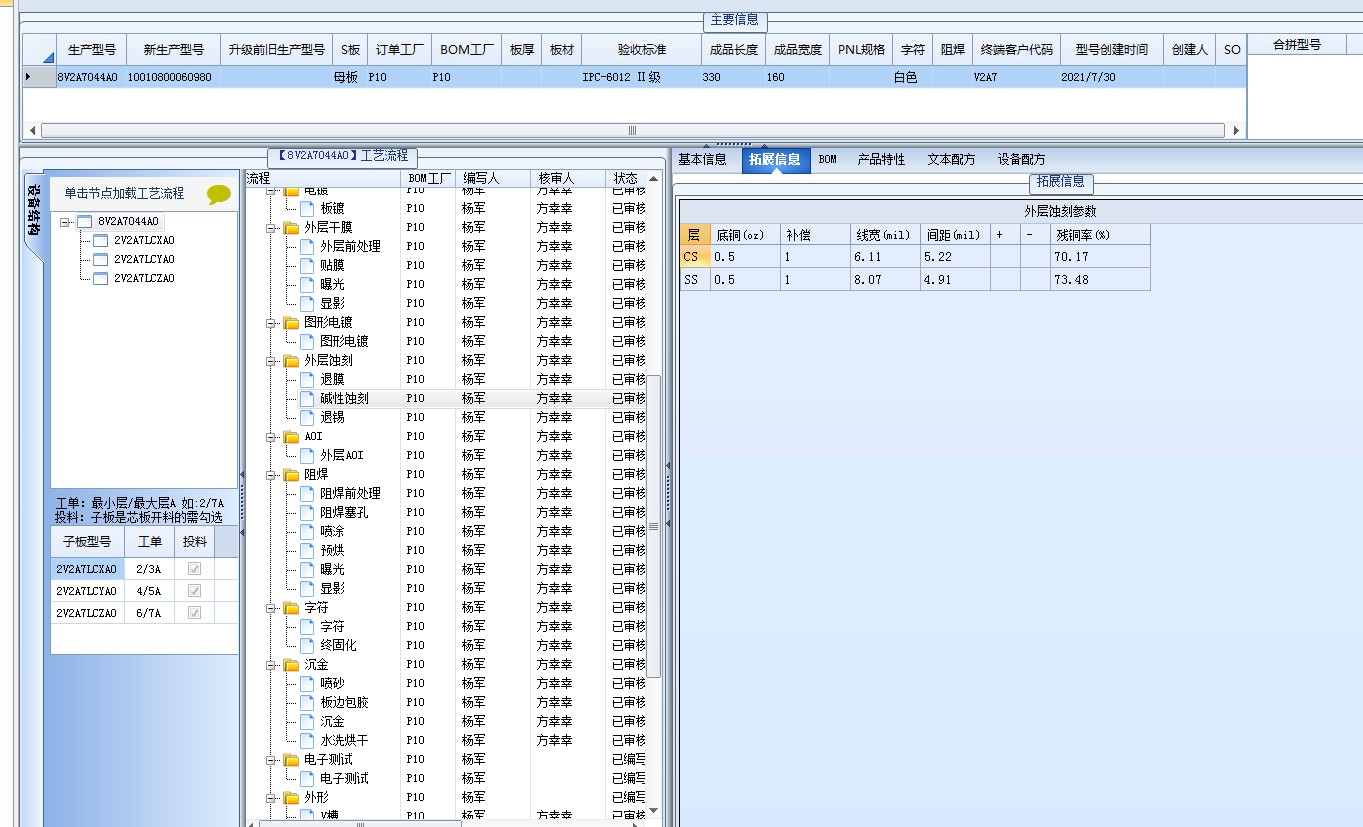Click the folder icon of 阻焊 group
1363x827 pixels.
point(291,474)
